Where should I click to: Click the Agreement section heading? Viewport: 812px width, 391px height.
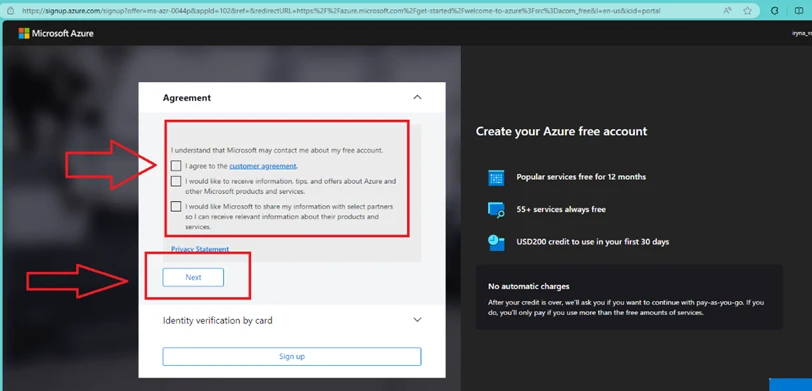click(x=187, y=98)
